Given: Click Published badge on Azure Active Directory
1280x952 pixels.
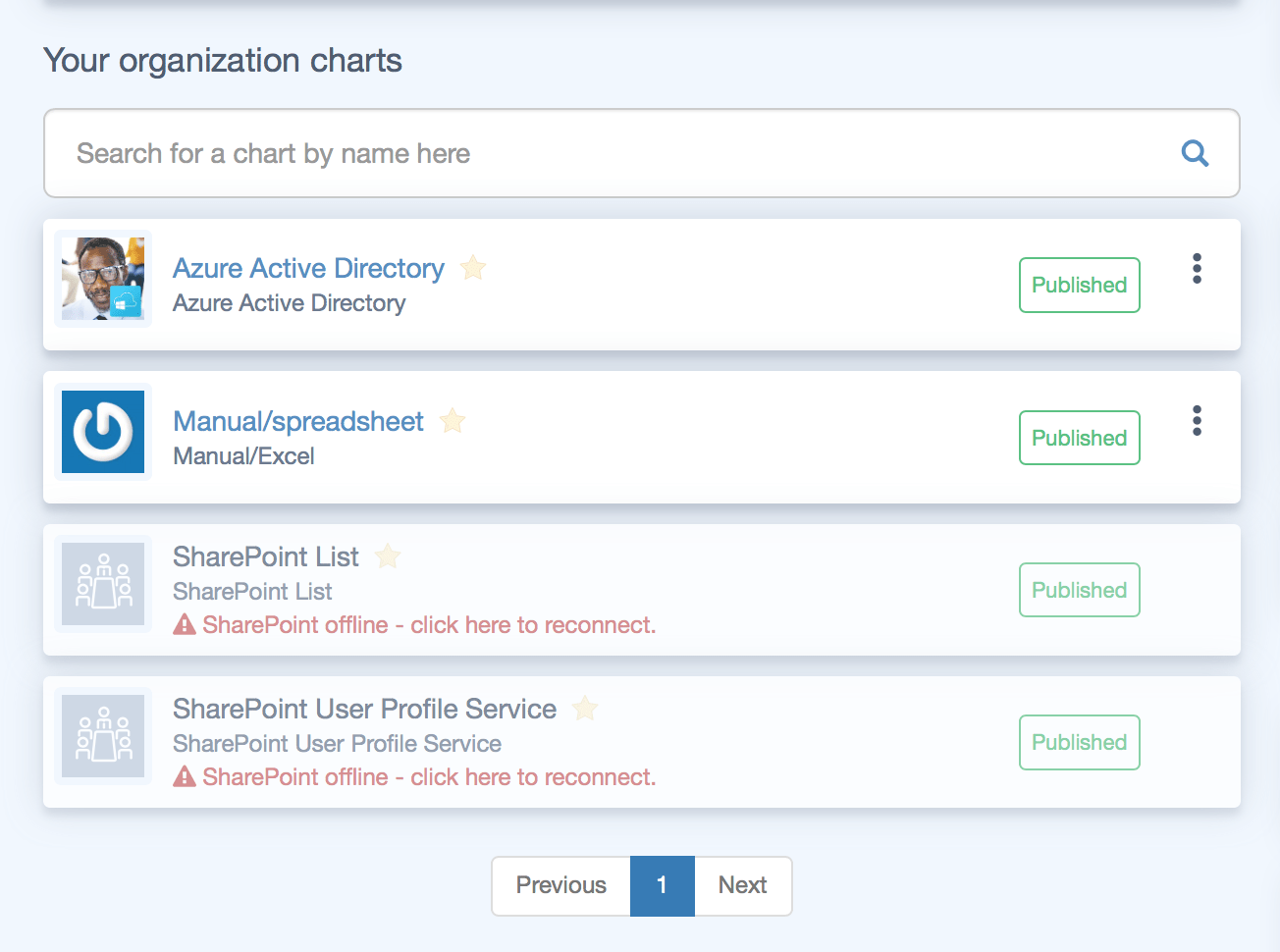Looking at the screenshot, I should coord(1079,285).
